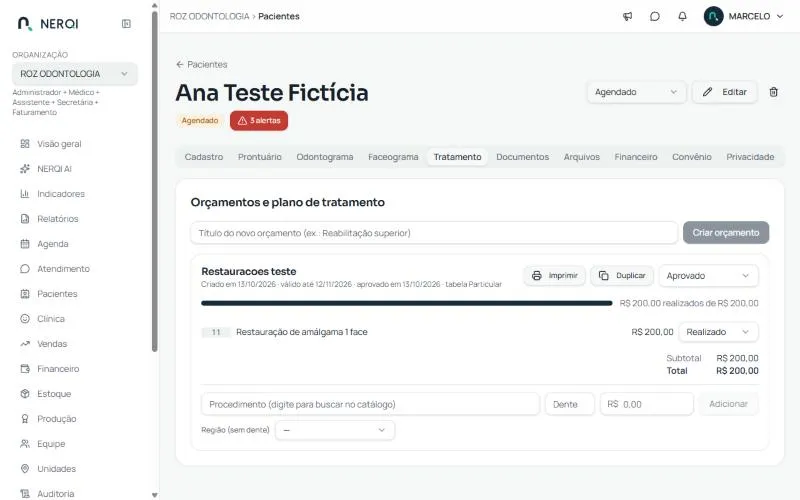Viewport: 800px width, 500px height.
Task: Click the Relatórios document icon
Action: (24, 219)
